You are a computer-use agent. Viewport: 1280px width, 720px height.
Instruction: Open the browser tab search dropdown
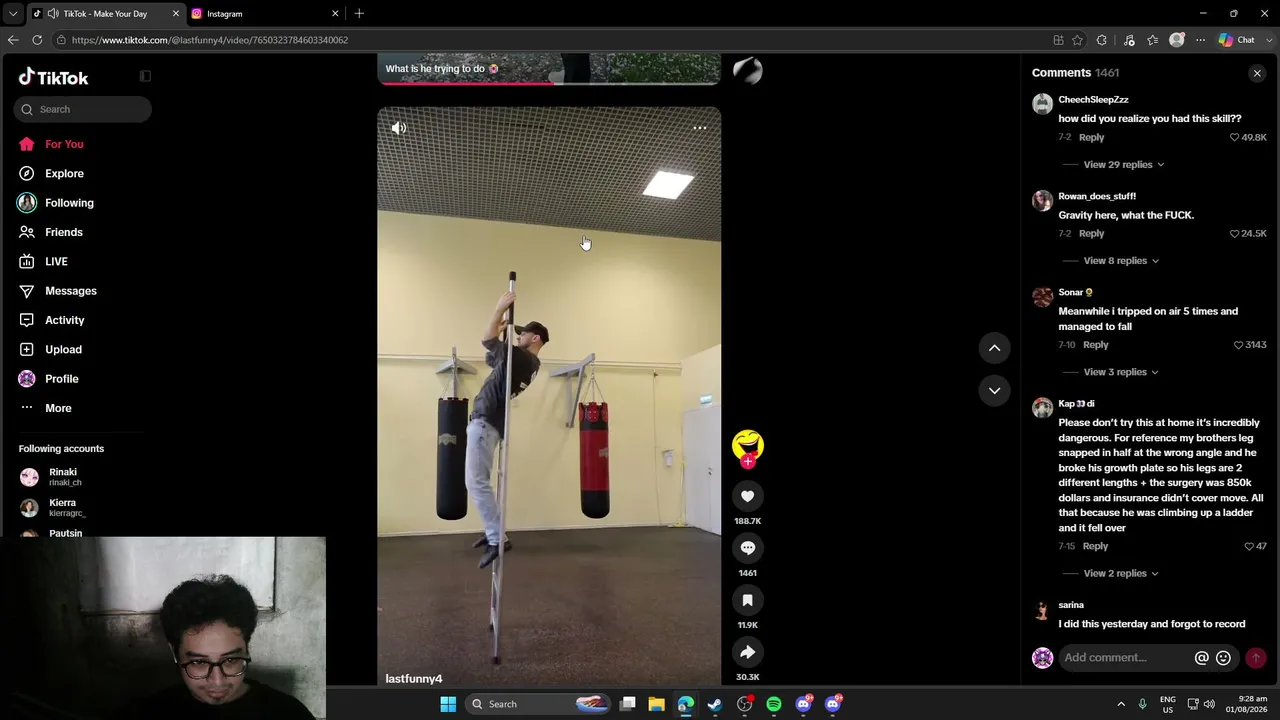pos(13,14)
